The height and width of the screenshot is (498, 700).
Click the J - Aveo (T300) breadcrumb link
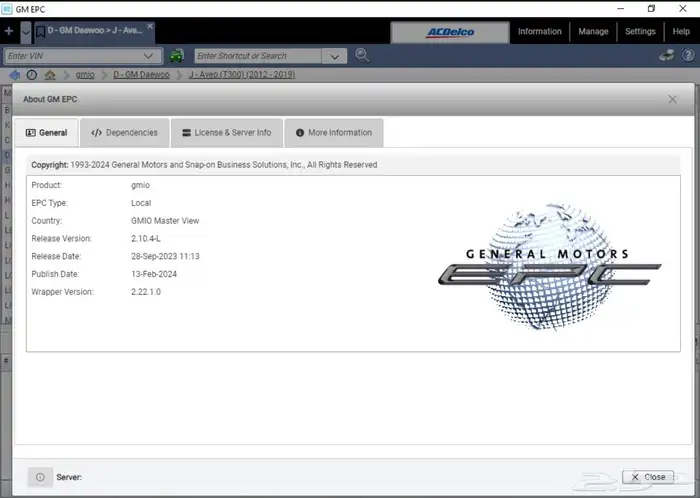pos(244,75)
